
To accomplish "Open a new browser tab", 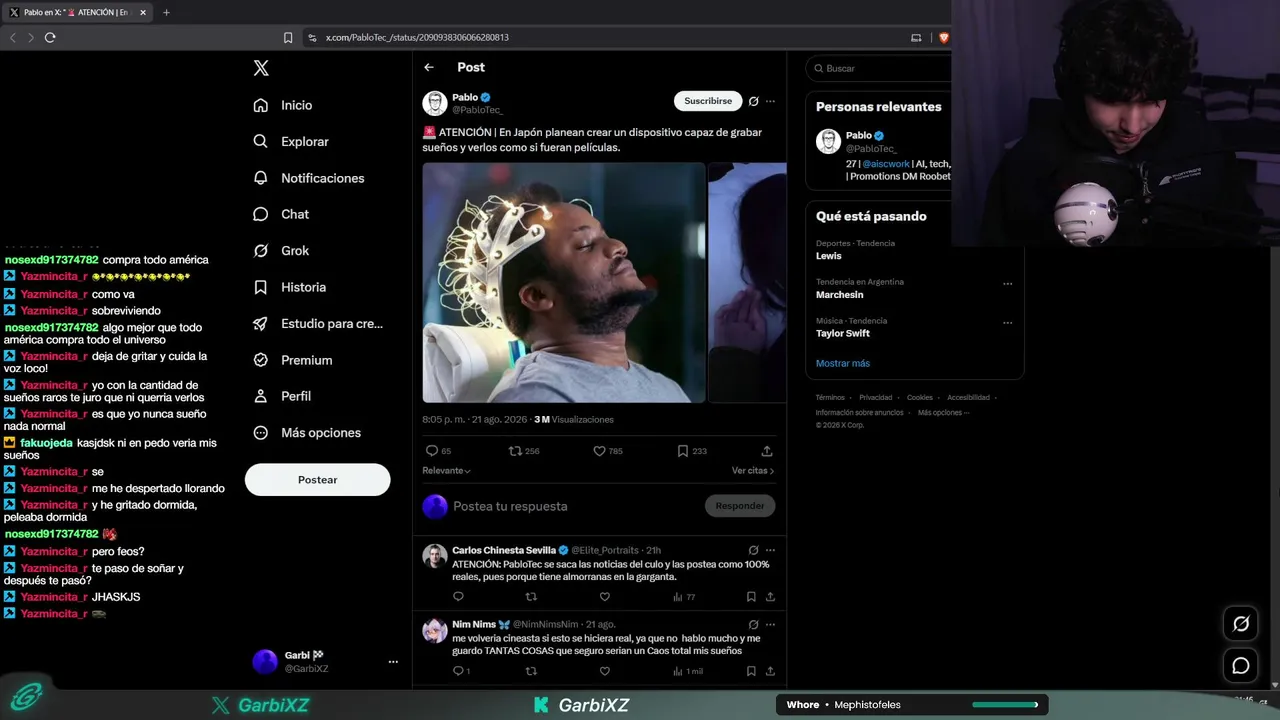I will pyautogui.click(x=166, y=12).
